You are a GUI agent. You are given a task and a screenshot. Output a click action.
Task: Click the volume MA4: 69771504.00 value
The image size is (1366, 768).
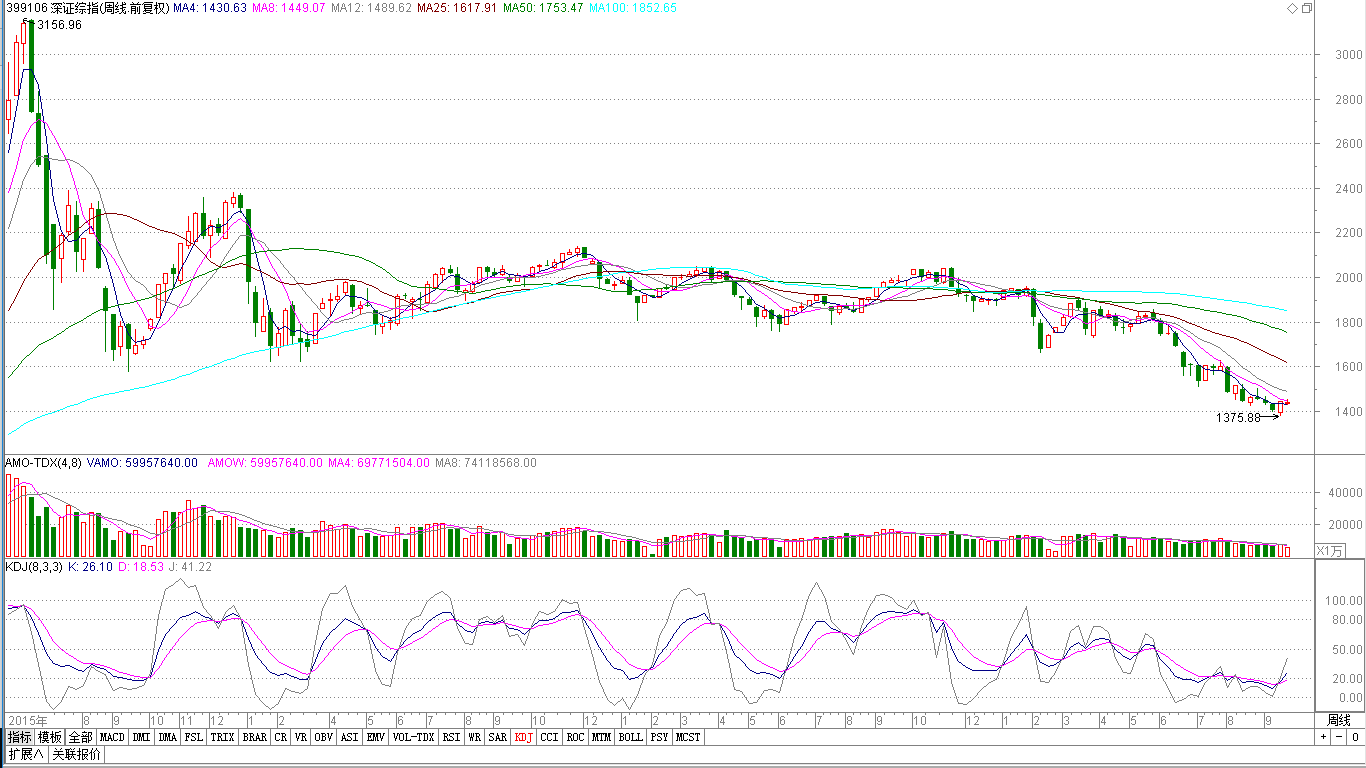[377, 463]
